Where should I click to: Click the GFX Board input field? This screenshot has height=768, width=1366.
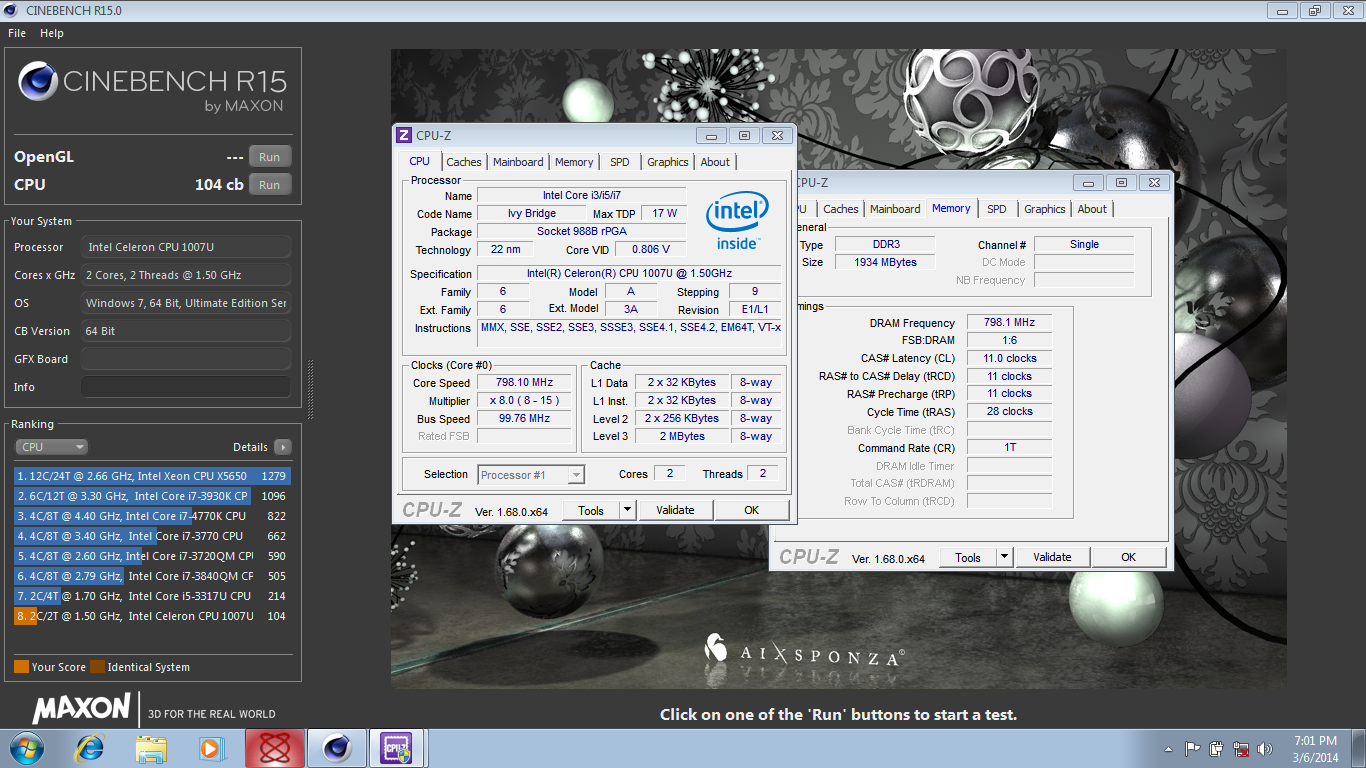pyautogui.click(x=186, y=359)
